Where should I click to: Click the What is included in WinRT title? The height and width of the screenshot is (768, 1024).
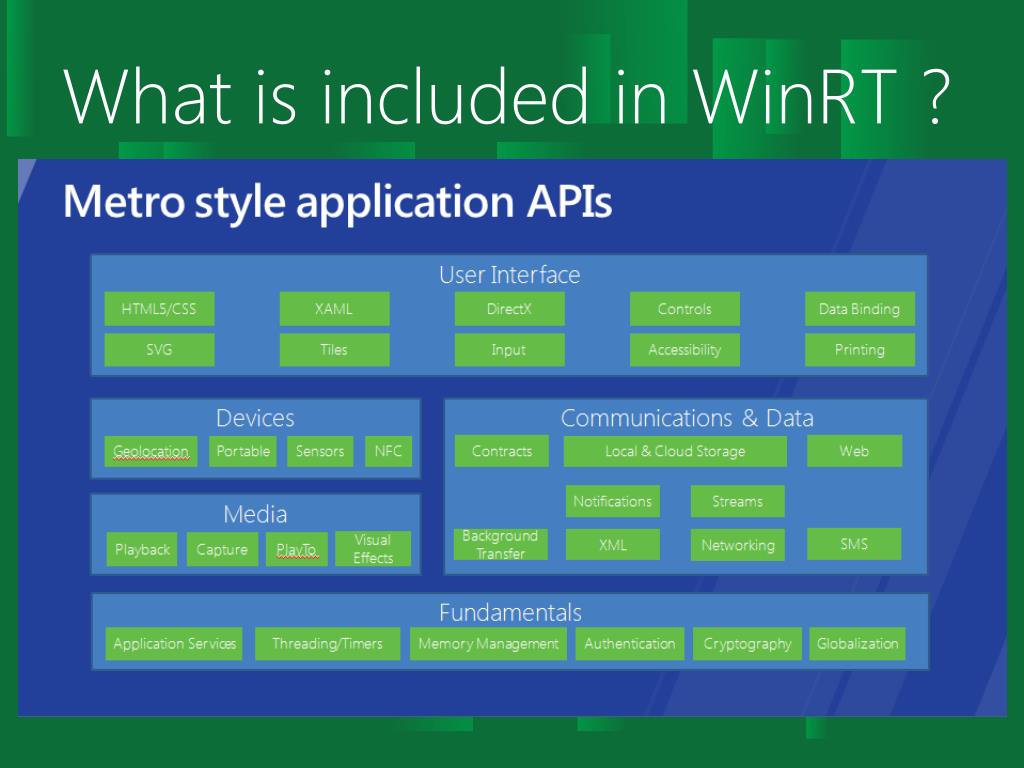tap(506, 97)
